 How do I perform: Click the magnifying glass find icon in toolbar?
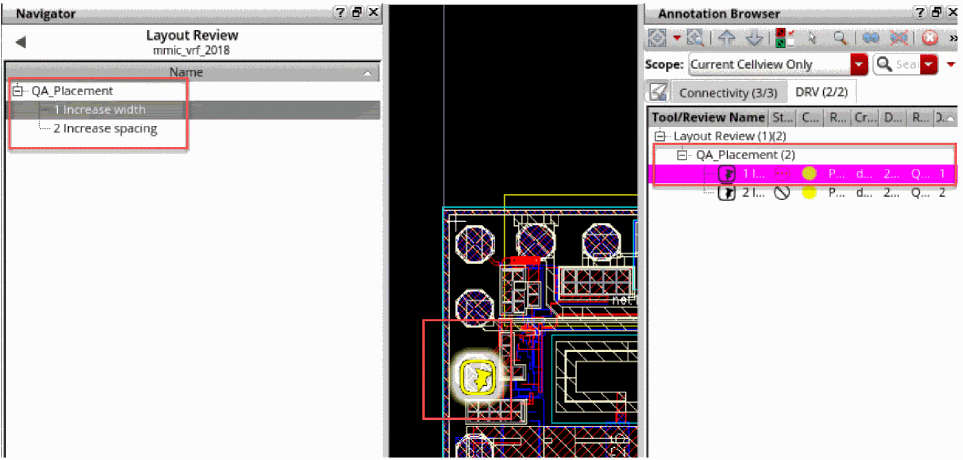(840, 38)
